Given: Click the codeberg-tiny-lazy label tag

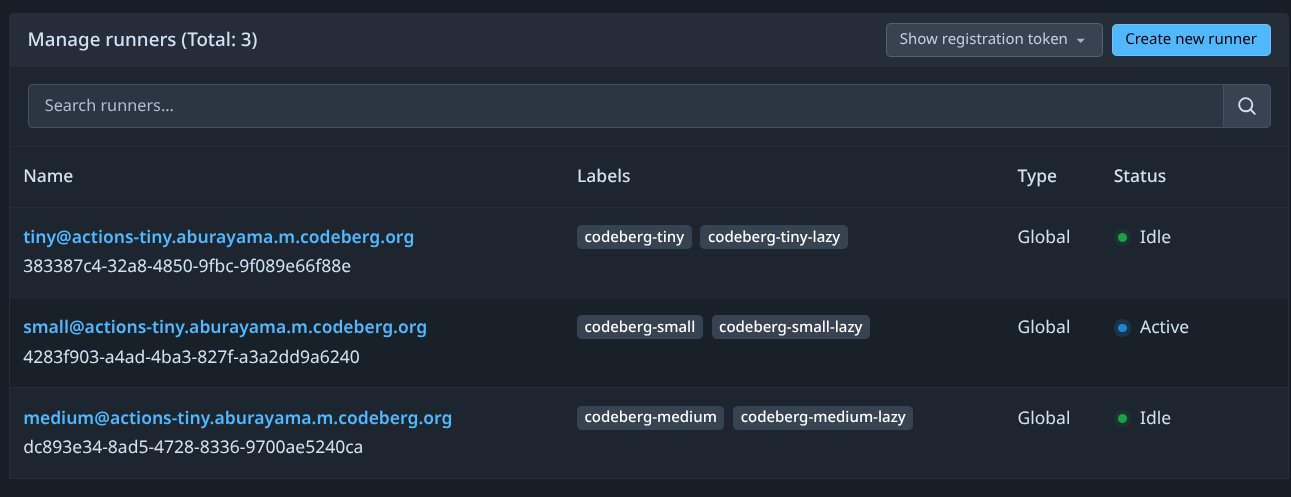Looking at the screenshot, I should tap(774, 237).
